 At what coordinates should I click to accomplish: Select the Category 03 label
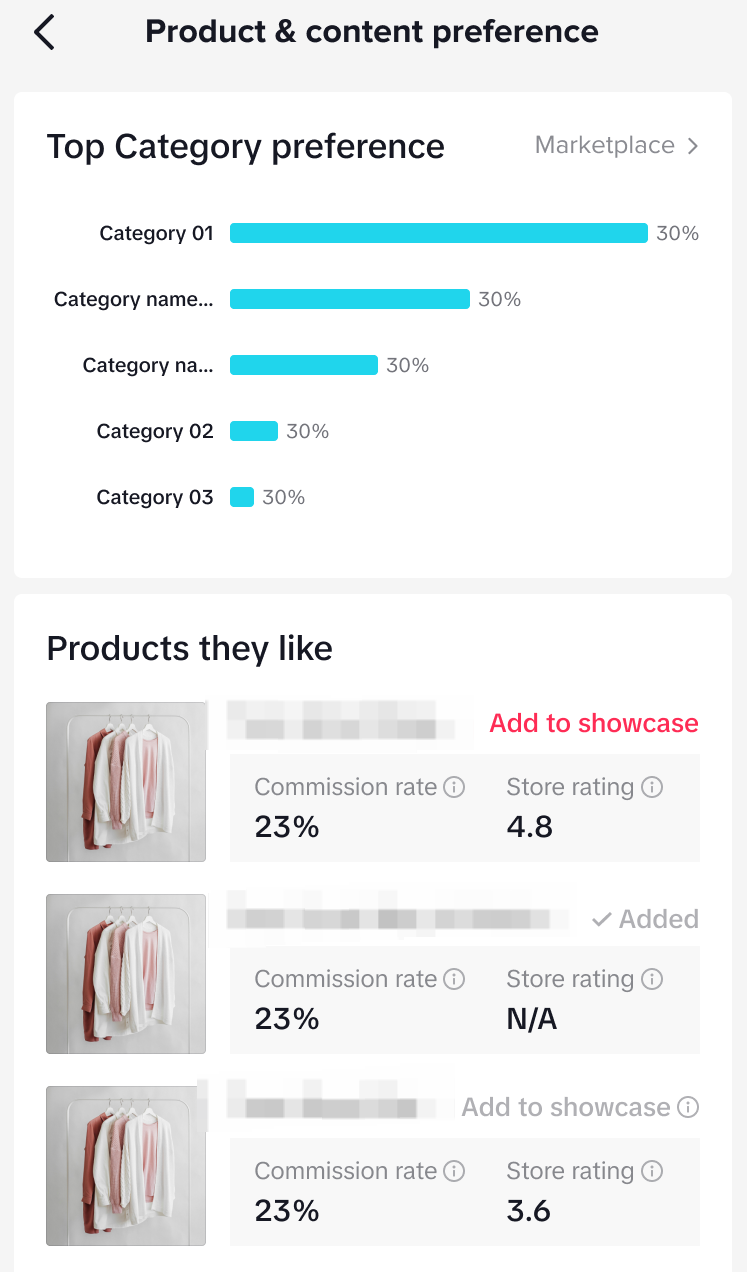(x=155, y=497)
